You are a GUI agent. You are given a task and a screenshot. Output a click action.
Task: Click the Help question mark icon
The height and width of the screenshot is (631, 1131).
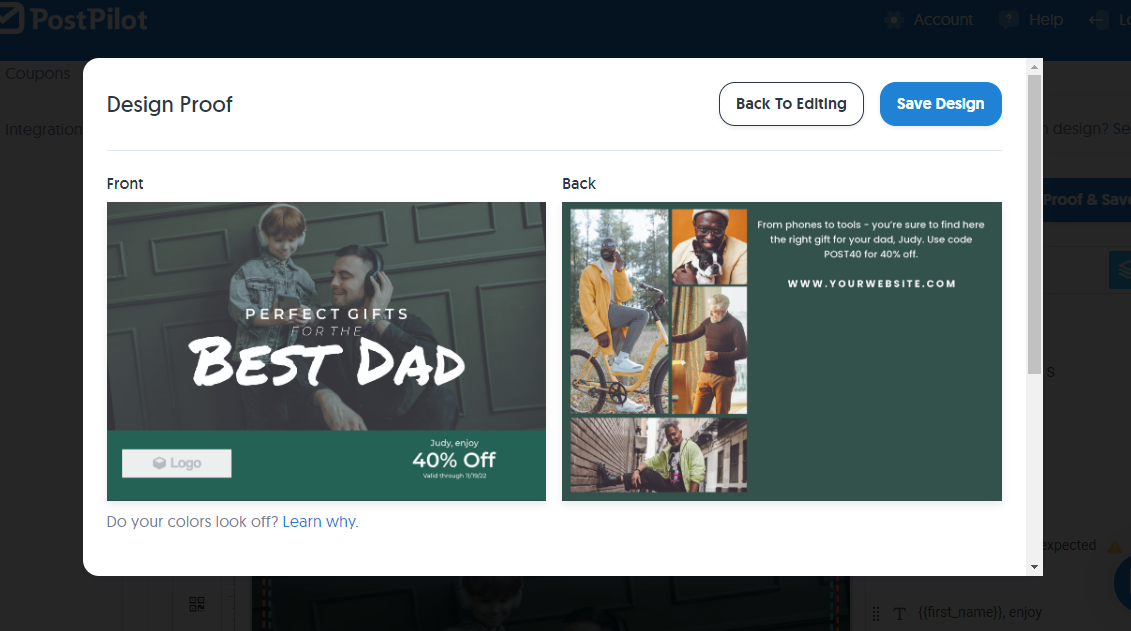coord(1008,20)
